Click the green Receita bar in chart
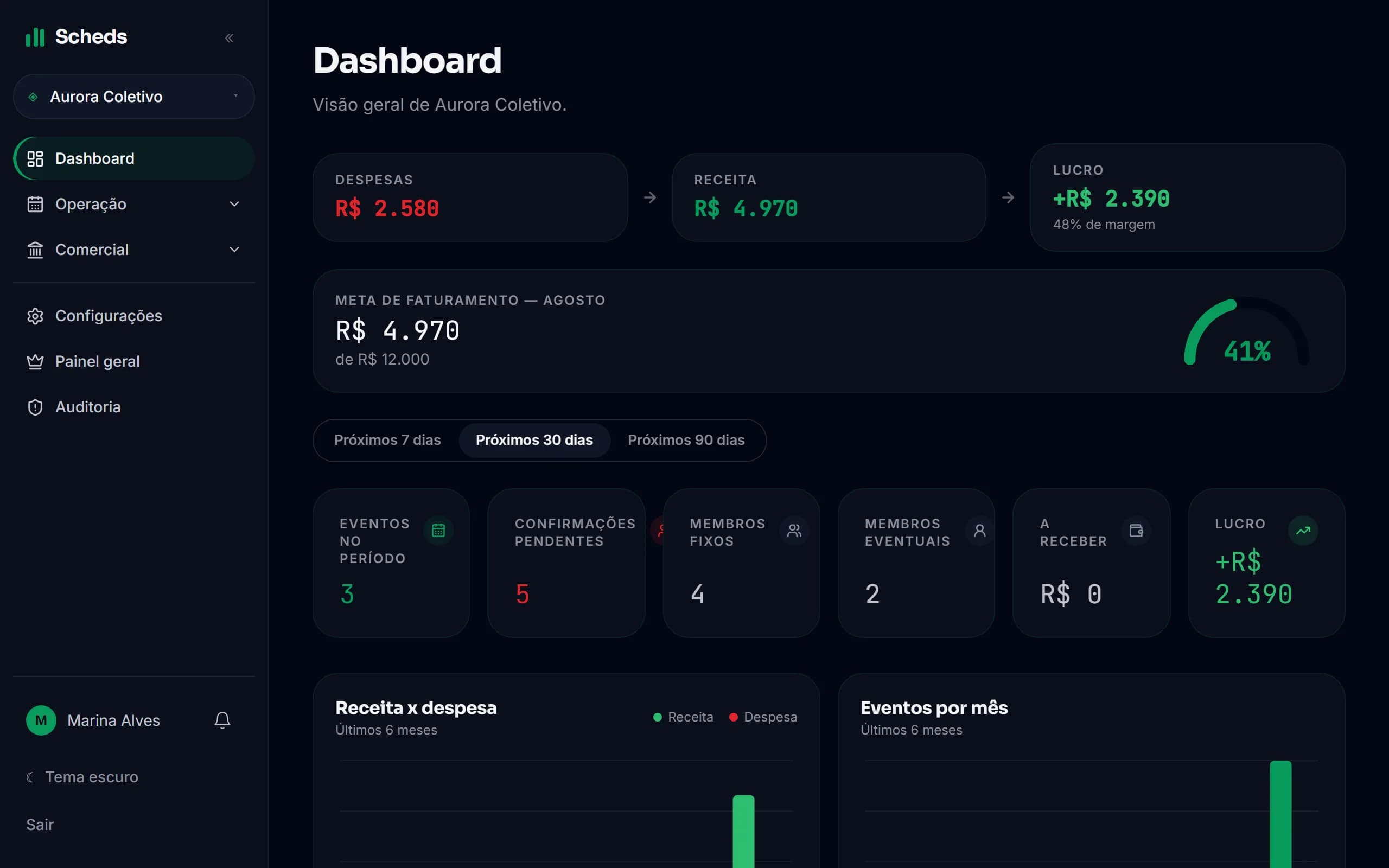Image resolution: width=1389 pixels, height=868 pixels. (x=743, y=831)
